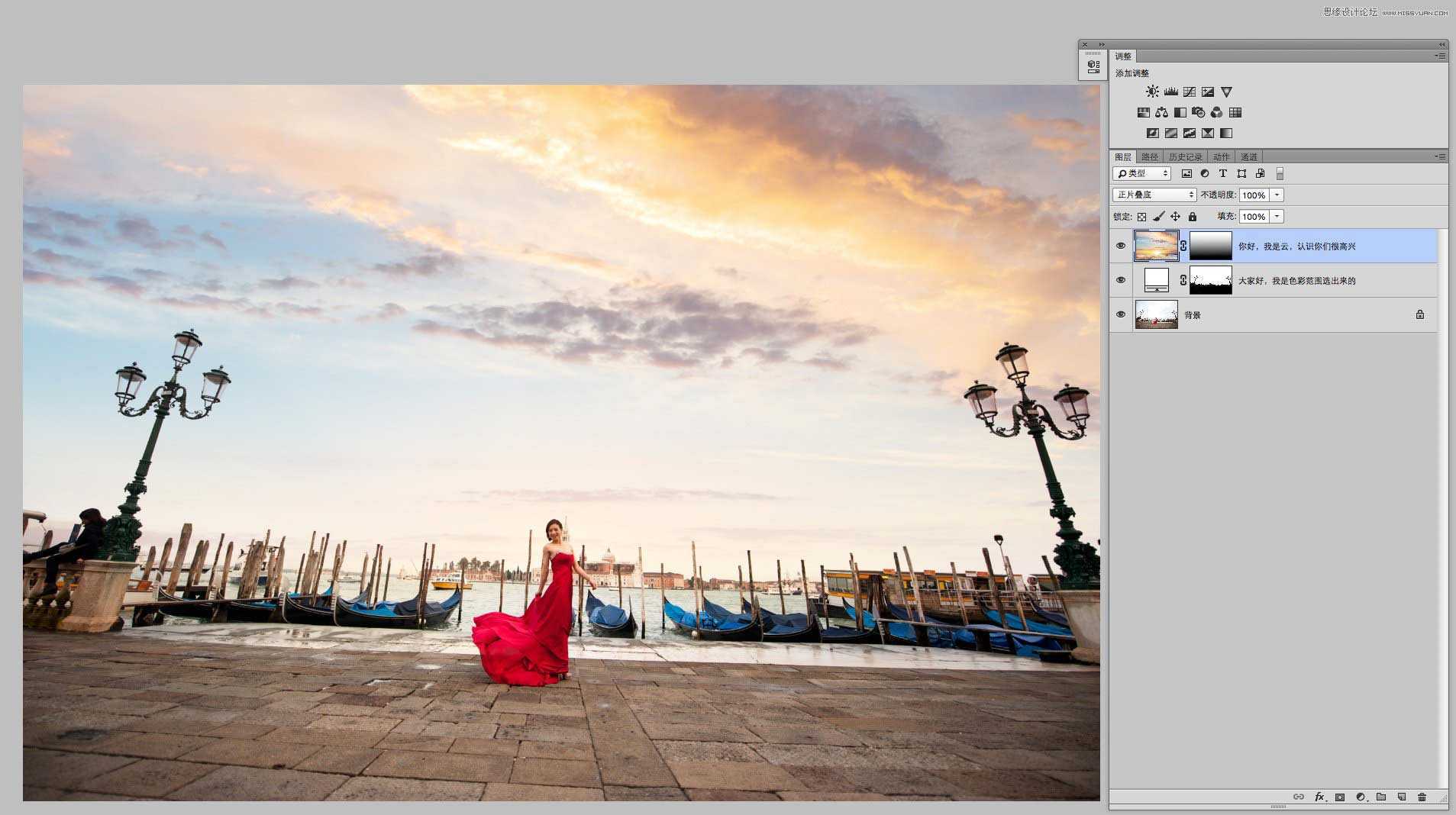Image resolution: width=1456 pixels, height=815 pixels.
Task: Add a Levels adjustment
Action: 1170,92
